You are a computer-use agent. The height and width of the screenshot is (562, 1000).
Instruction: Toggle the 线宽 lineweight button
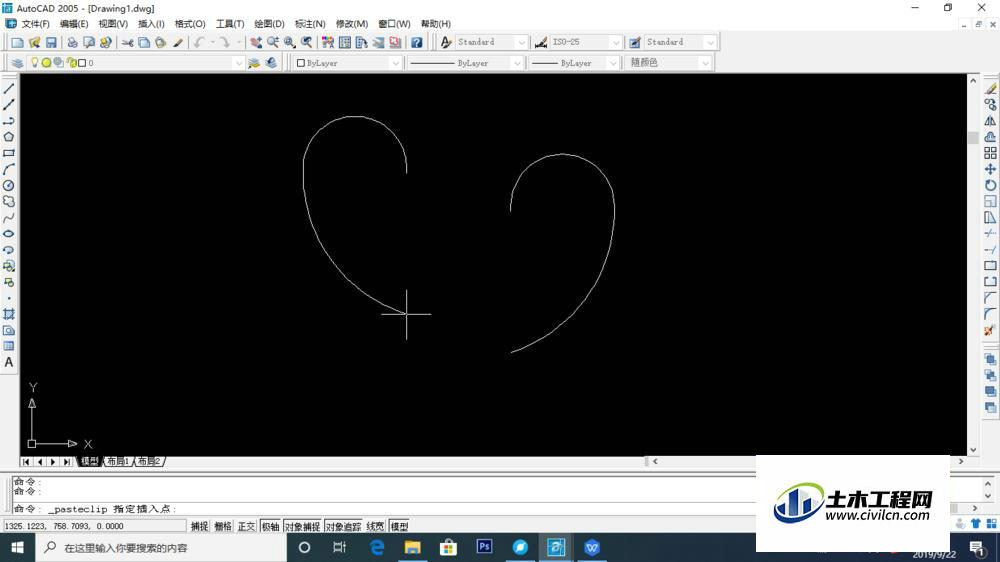coord(375,526)
